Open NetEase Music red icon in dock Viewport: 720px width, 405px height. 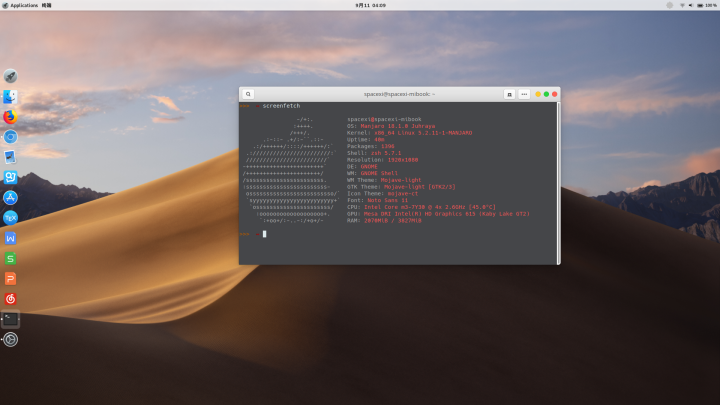click(10, 298)
